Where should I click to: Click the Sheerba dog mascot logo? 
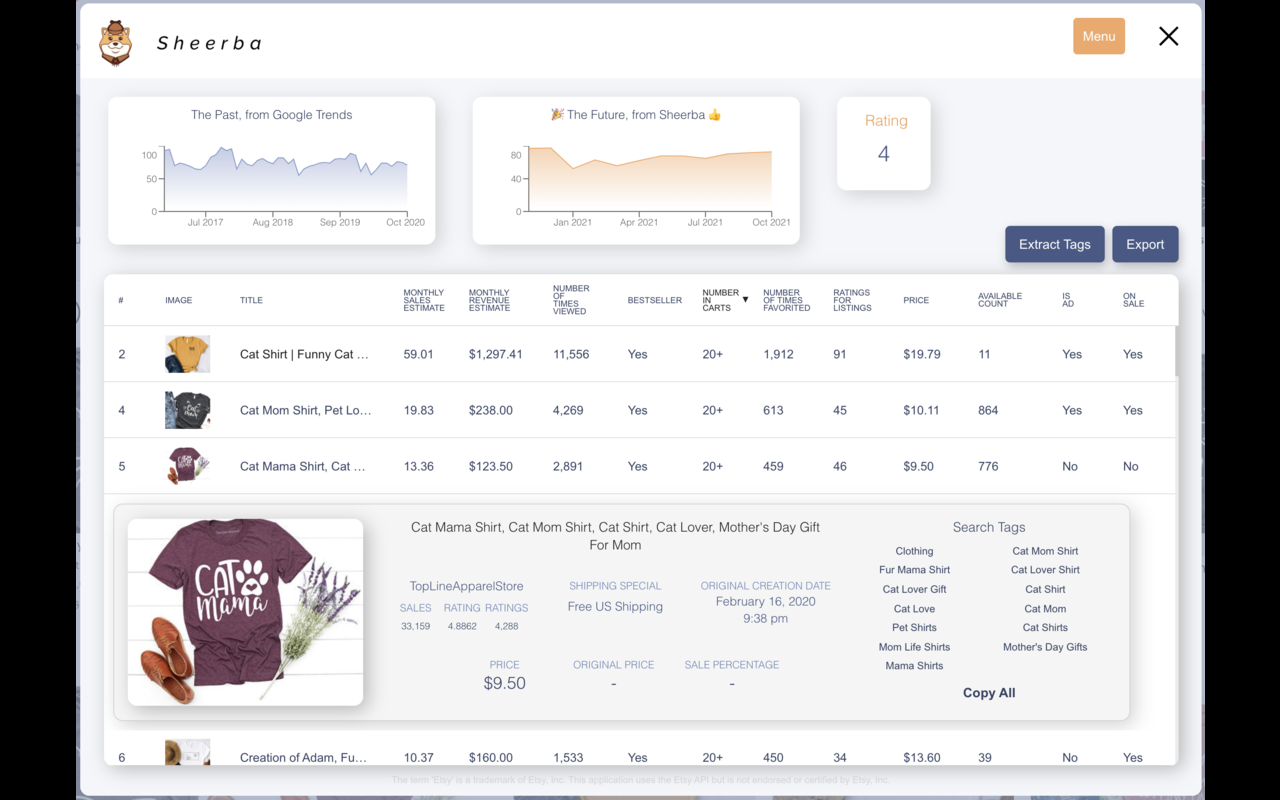tap(116, 42)
